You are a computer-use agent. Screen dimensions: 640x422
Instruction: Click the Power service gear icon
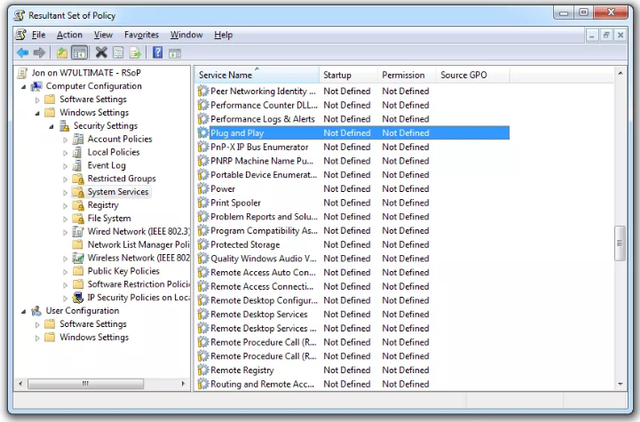pos(203,189)
